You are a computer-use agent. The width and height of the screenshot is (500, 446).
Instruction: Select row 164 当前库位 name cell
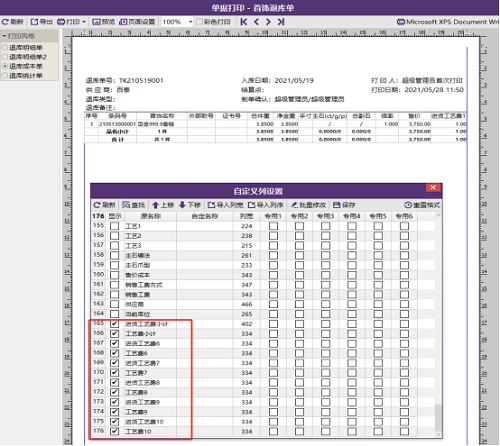tap(150, 314)
